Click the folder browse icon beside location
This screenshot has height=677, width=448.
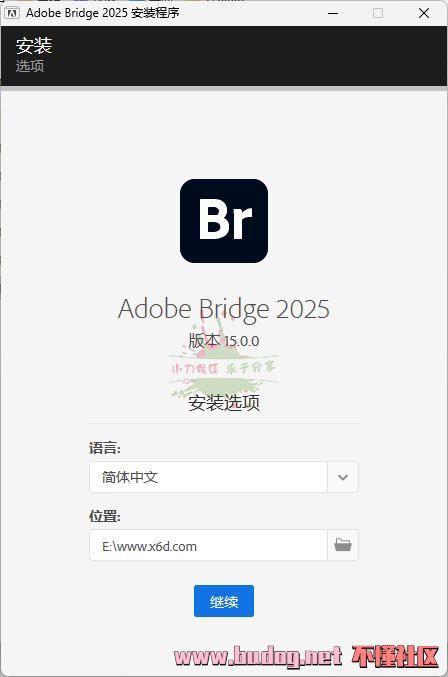point(343,545)
